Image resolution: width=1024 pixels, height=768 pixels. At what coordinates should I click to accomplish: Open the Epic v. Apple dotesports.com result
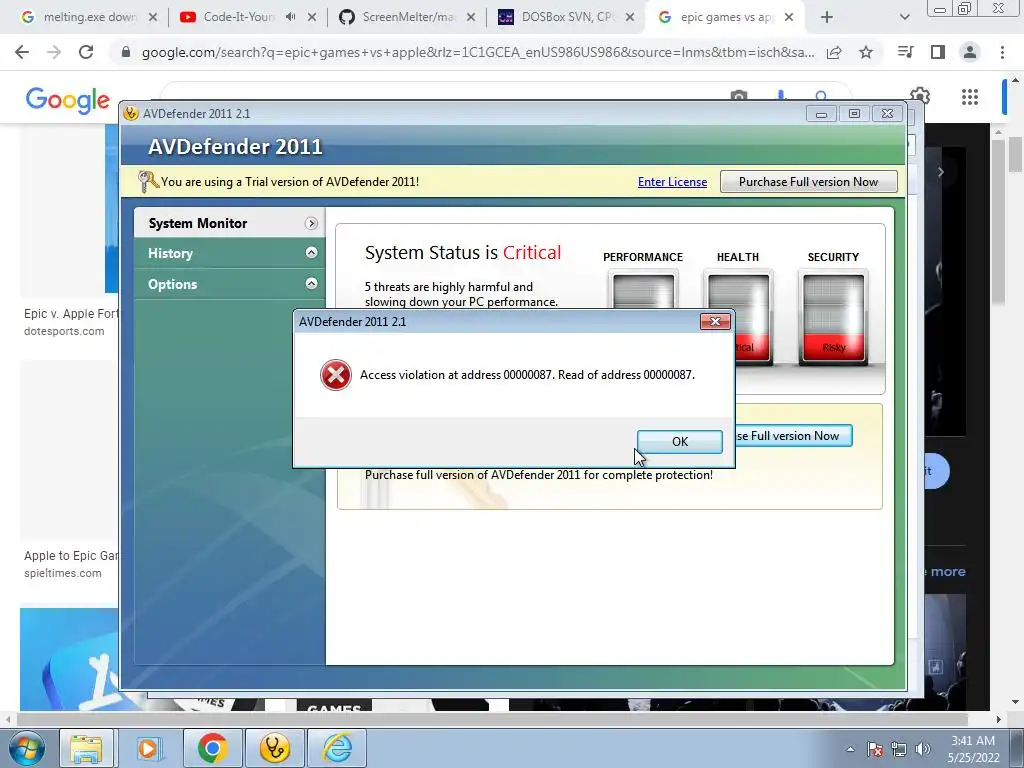tap(71, 321)
